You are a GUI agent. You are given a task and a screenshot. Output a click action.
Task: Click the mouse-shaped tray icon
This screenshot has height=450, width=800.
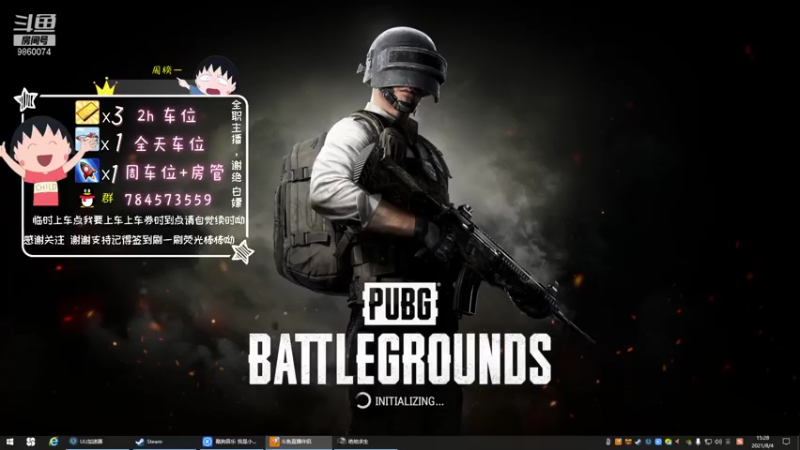pyautogui.click(x=608, y=442)
